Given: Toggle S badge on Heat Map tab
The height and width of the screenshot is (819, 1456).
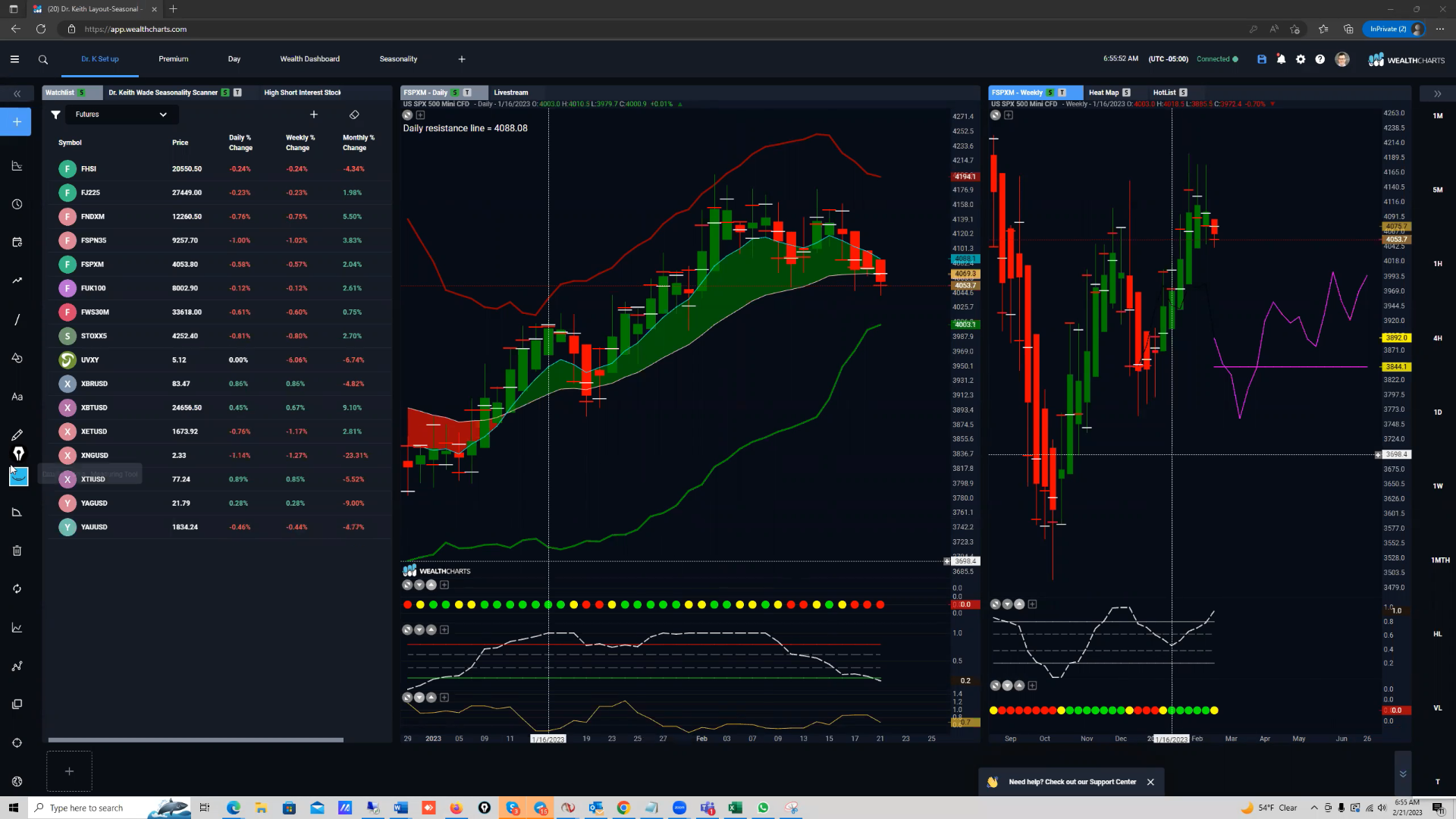Looking at the screenshot, I should click(1126, 93).
